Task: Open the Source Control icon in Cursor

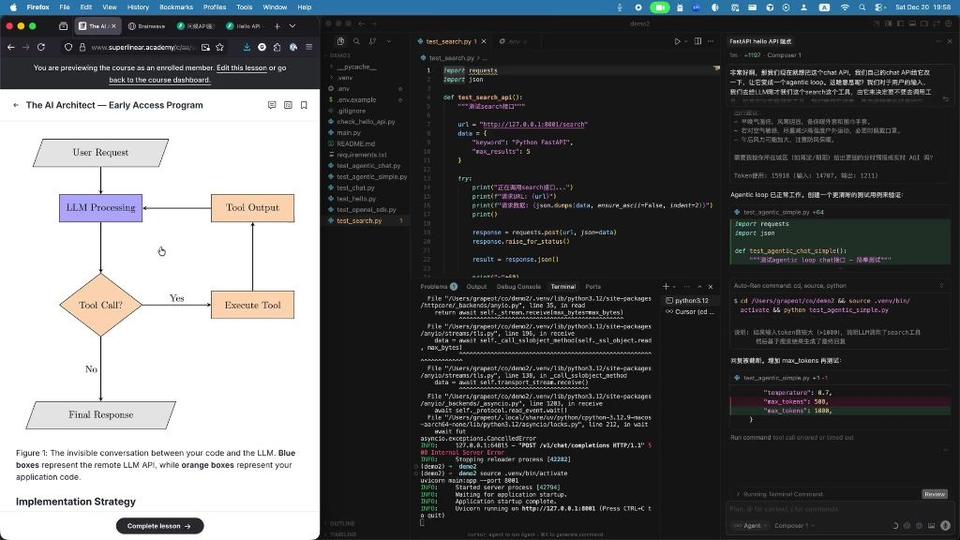Action: (372, 41)
